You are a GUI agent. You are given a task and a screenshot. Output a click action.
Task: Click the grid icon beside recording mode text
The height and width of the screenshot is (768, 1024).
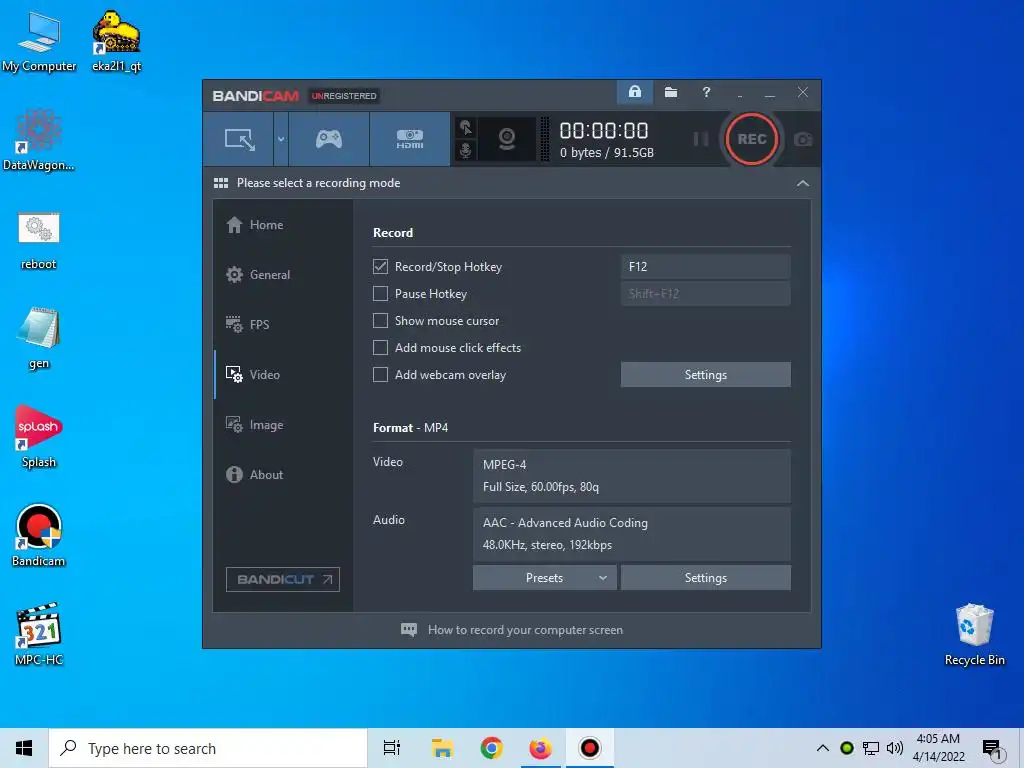tap(221, 183)
